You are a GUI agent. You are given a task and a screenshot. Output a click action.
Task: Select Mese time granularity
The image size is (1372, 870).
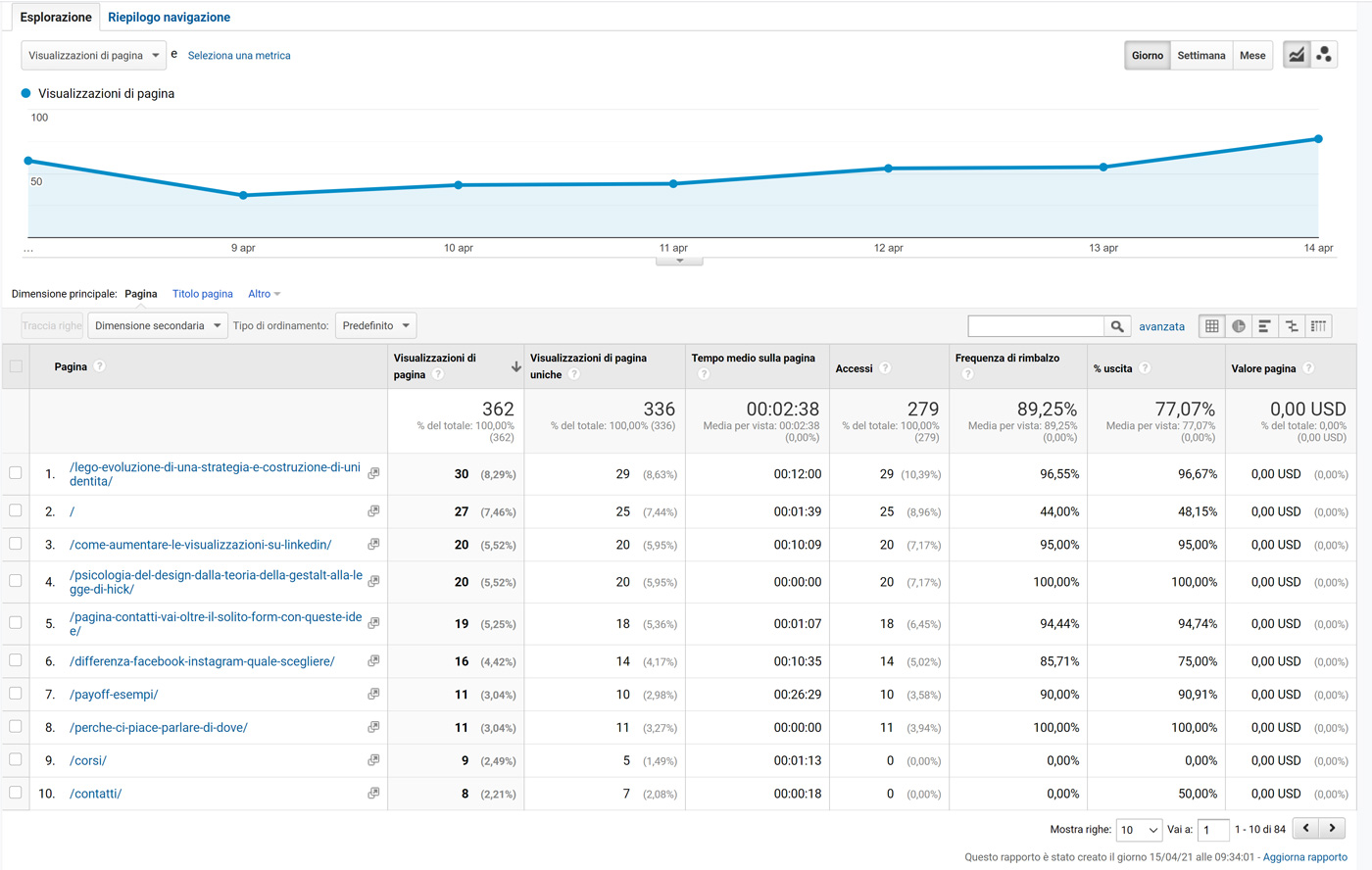1252,55
